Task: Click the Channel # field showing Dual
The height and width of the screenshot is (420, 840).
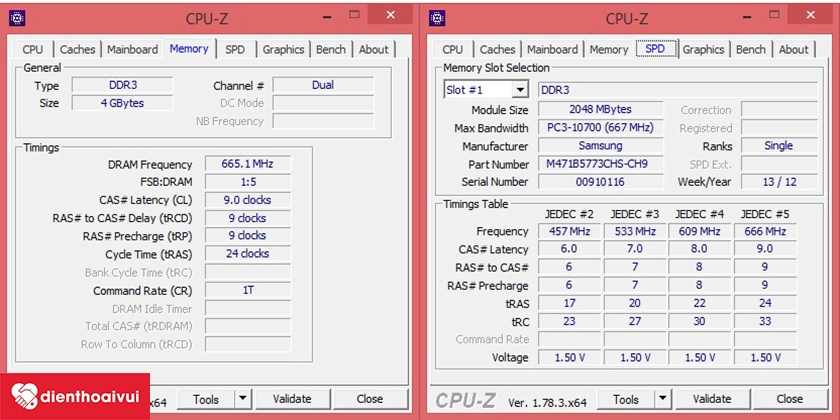Action: point(323,85)
